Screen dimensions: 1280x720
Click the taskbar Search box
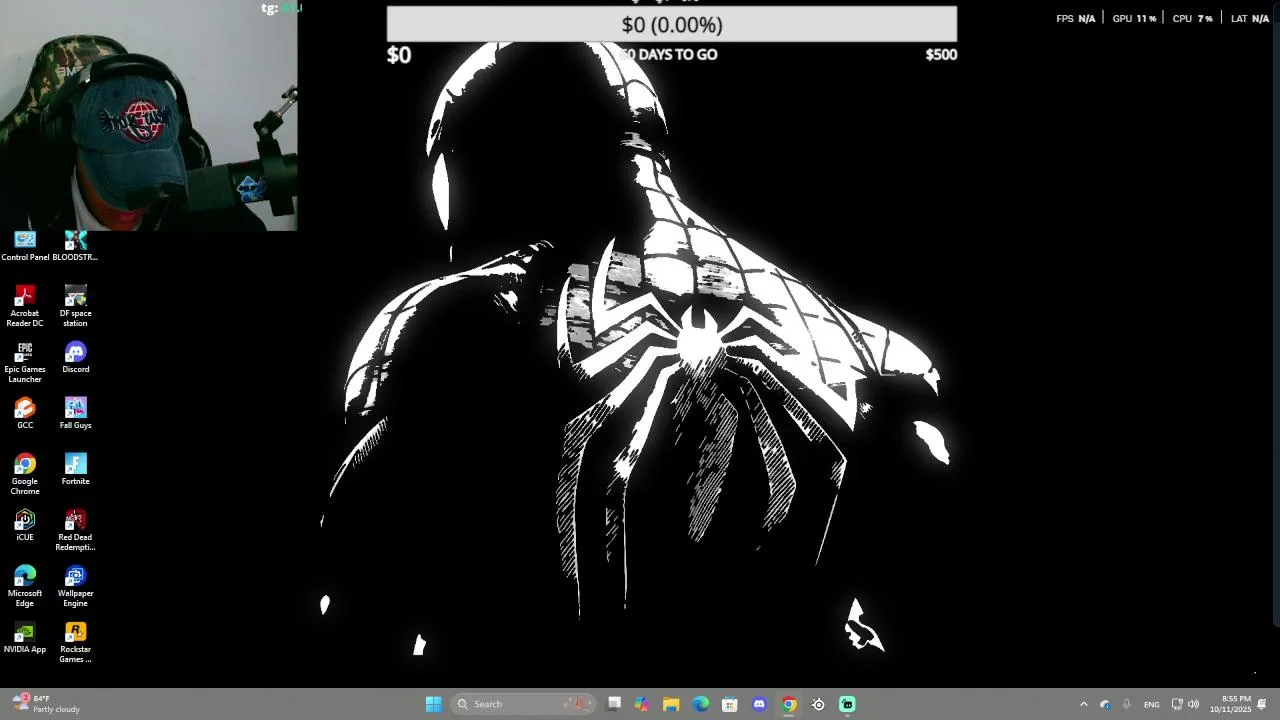coord(522,704)
